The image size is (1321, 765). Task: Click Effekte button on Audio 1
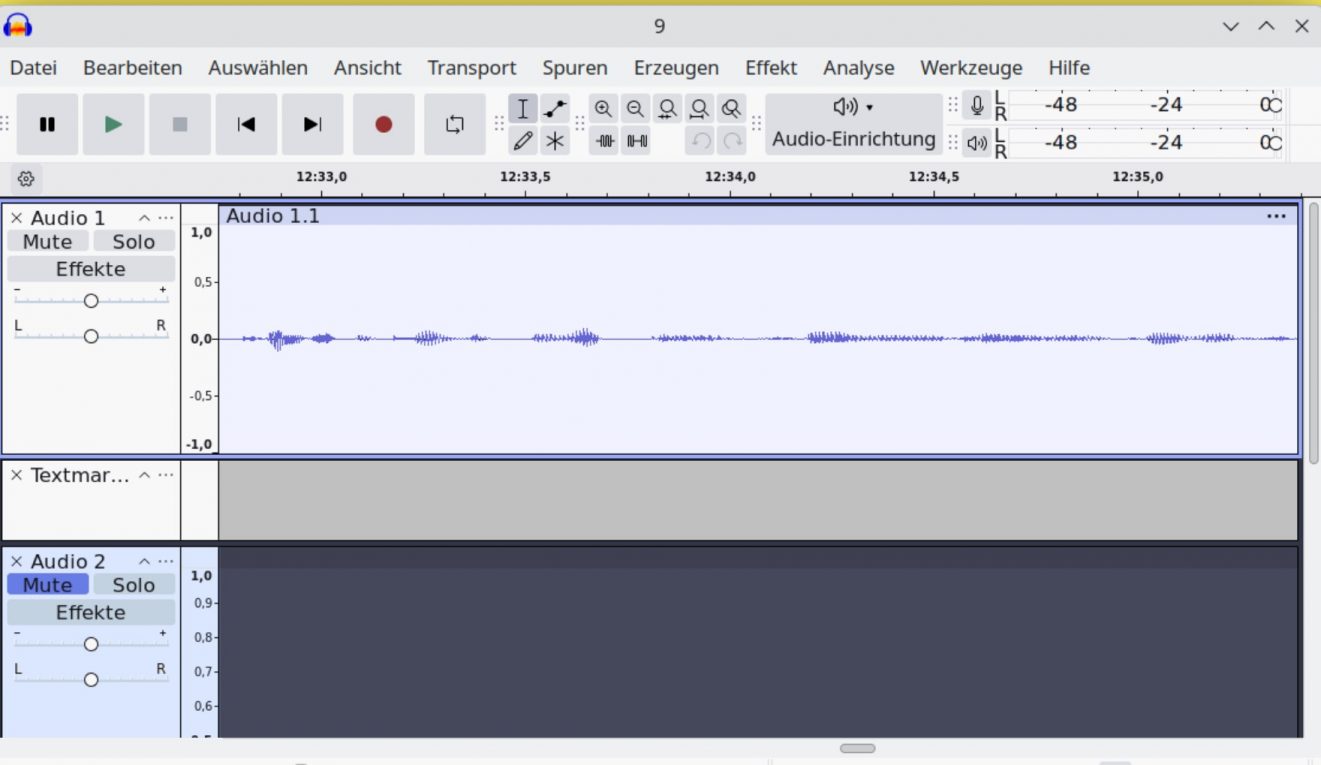click(90, 269)
